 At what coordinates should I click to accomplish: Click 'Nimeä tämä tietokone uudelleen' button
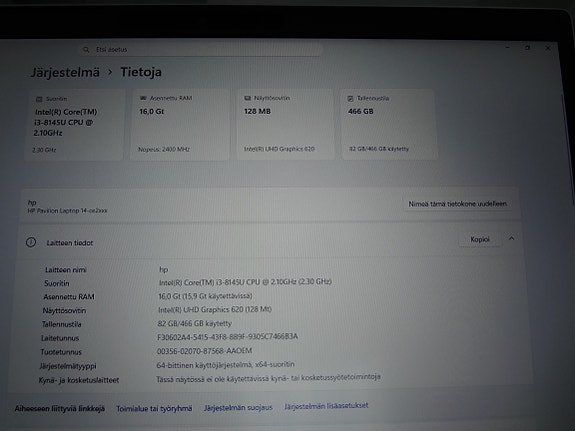point(458,204)
